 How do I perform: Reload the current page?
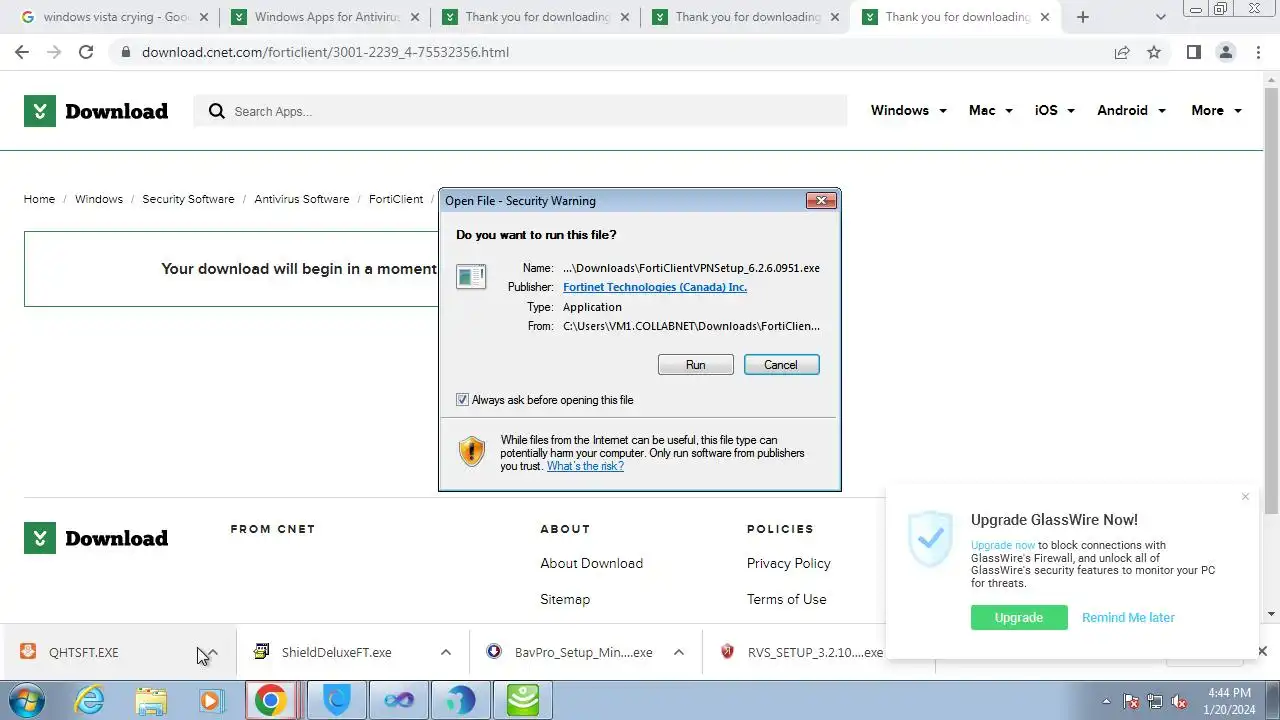(86, 52)
